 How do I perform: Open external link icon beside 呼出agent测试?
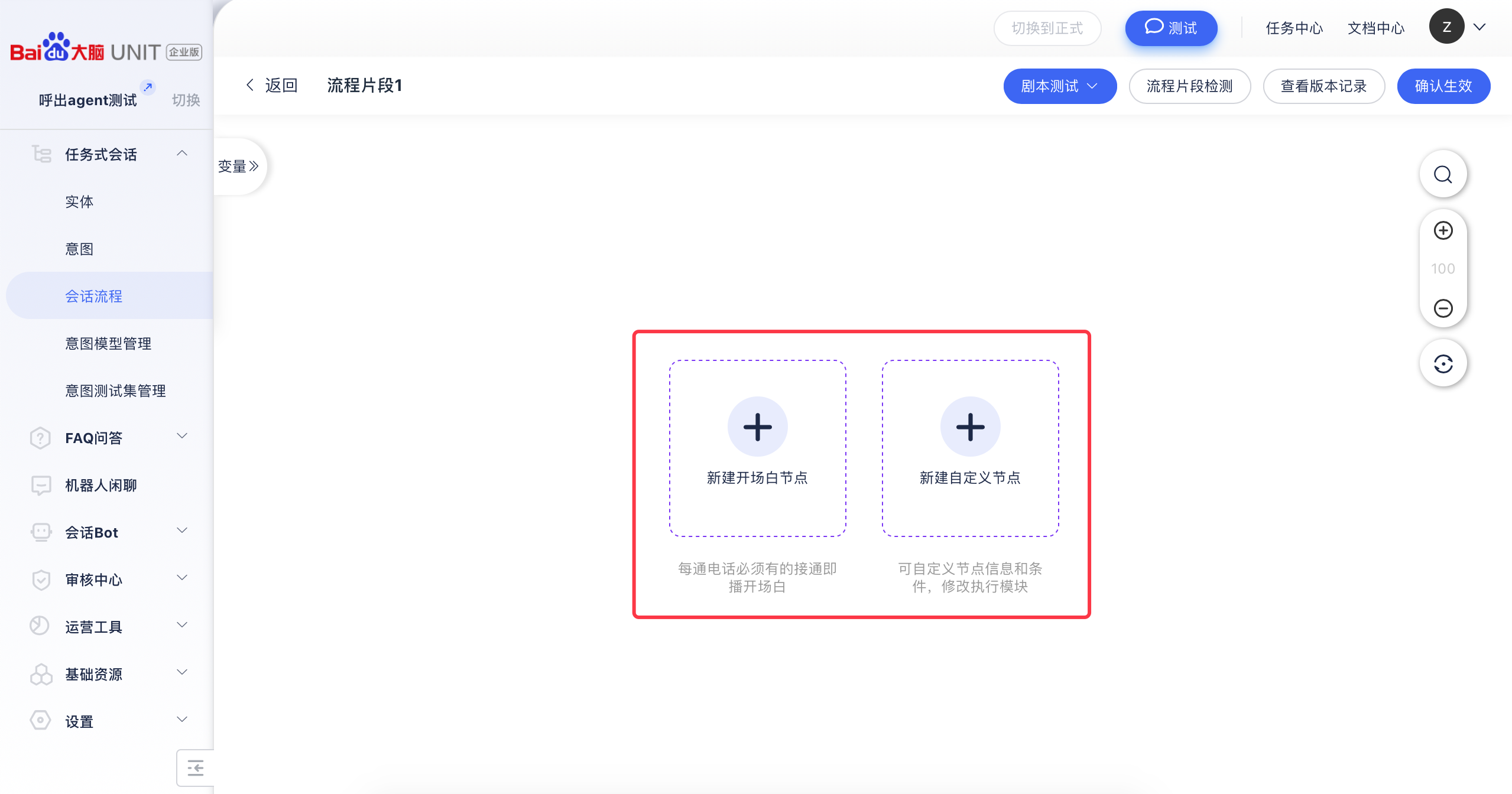tap(148, 87)
